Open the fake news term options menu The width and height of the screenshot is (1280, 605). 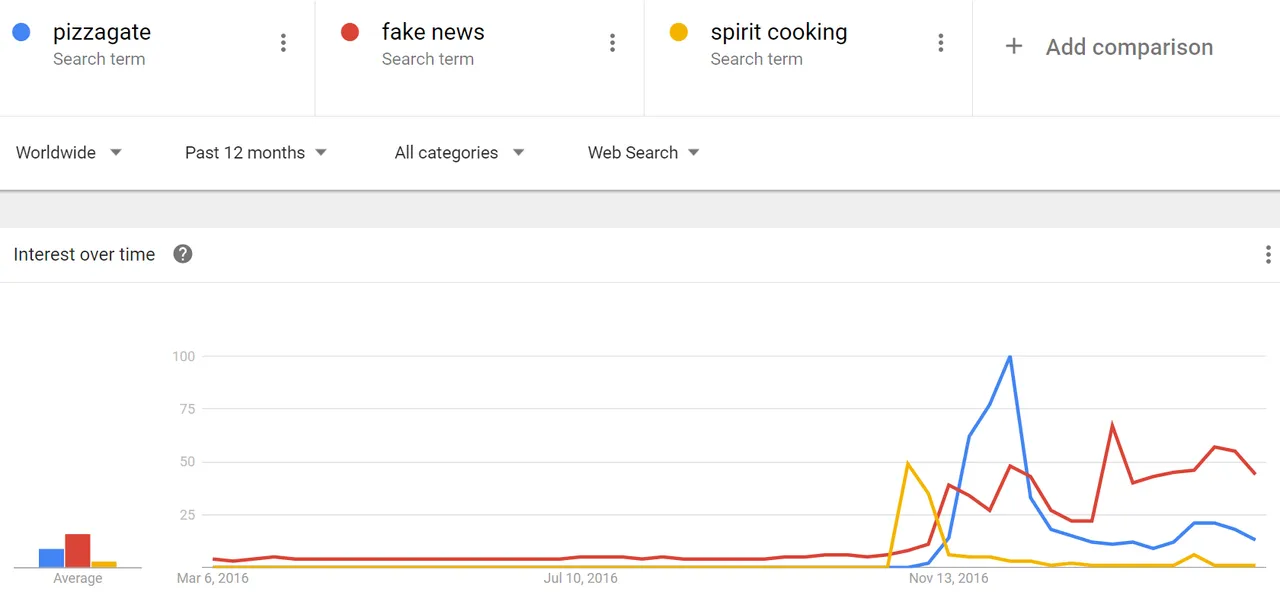coord(612,43)
